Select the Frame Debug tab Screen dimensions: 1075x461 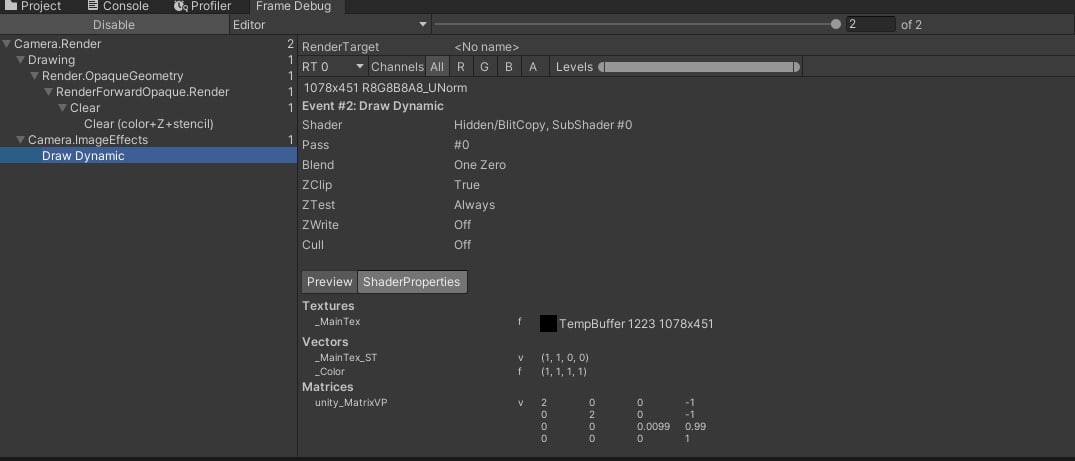[293, 6]
